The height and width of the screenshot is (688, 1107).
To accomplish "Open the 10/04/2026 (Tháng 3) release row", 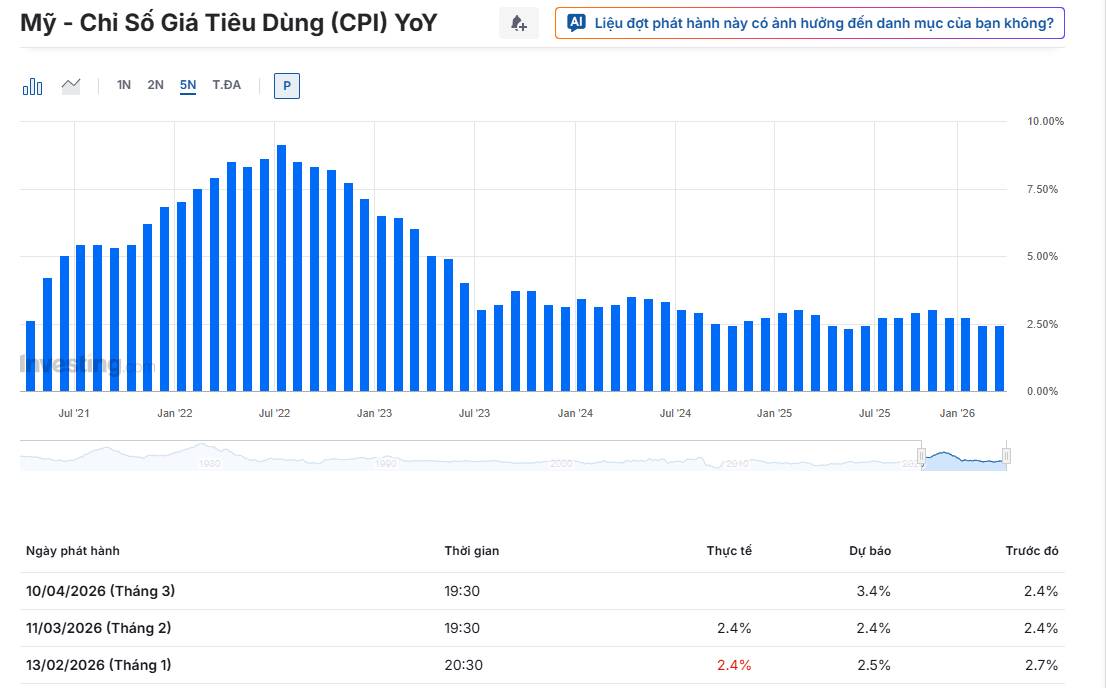I will click(x=542, y=591).
